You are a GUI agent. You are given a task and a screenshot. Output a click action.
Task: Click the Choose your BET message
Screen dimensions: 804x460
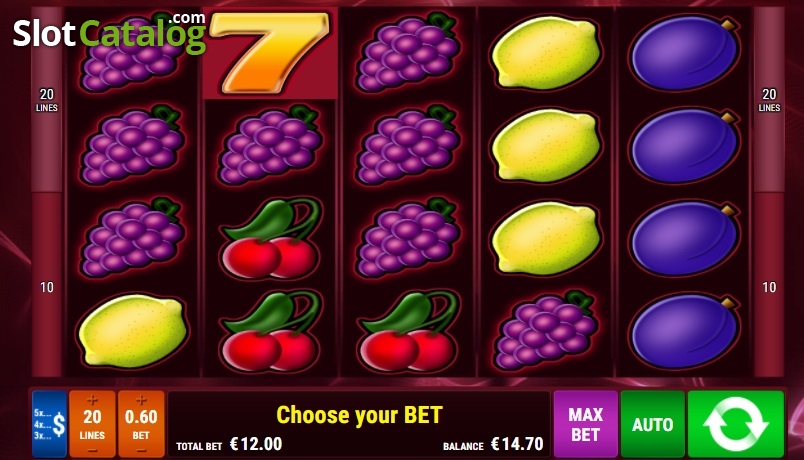(359, 415)
